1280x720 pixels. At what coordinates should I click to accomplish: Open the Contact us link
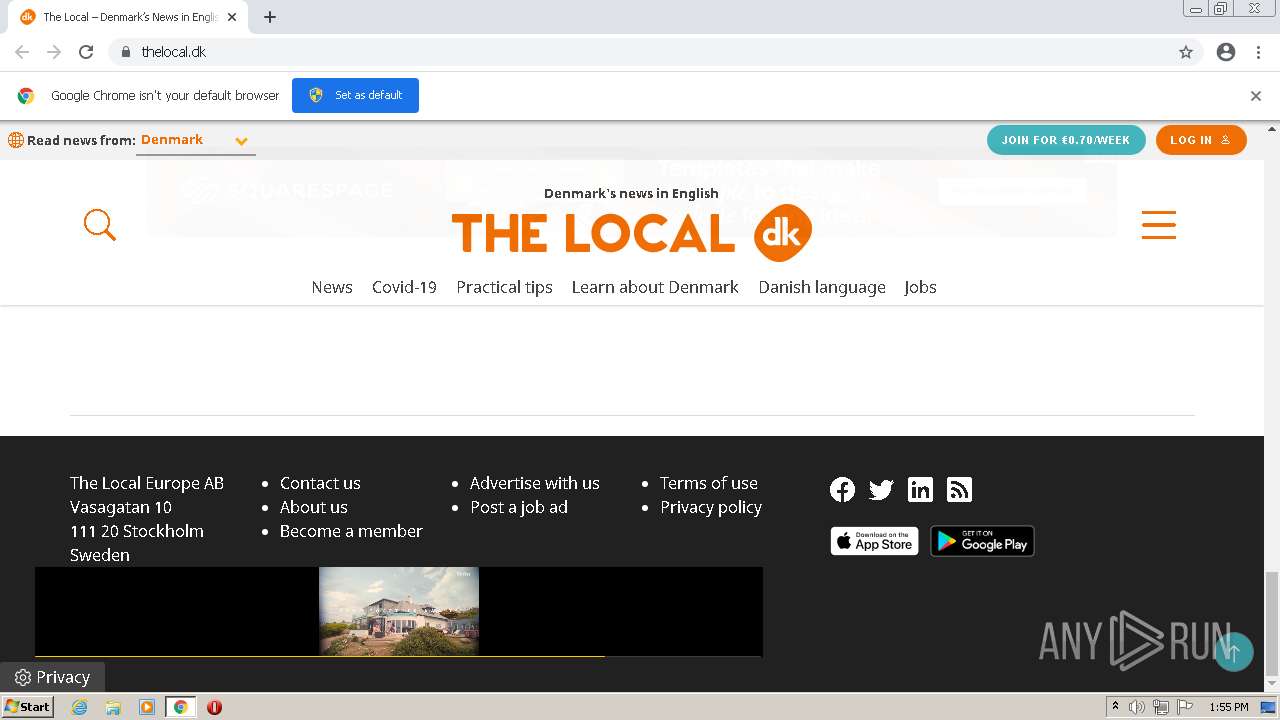pos(320,483)
